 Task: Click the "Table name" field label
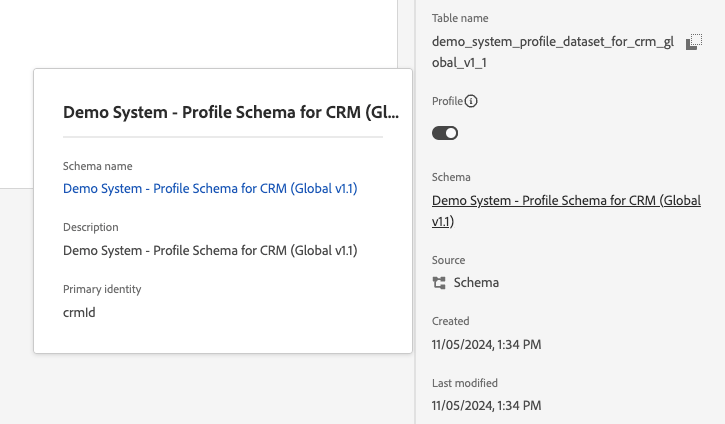tap(460, 18)
